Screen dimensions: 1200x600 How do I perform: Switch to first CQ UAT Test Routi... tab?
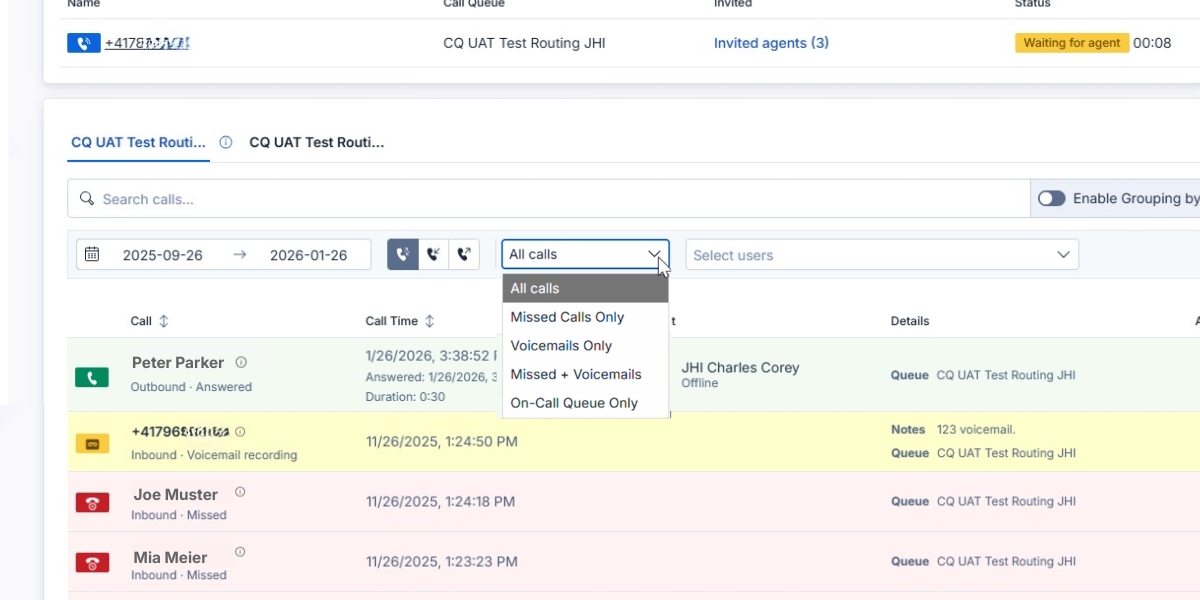[x=139, y=142]
